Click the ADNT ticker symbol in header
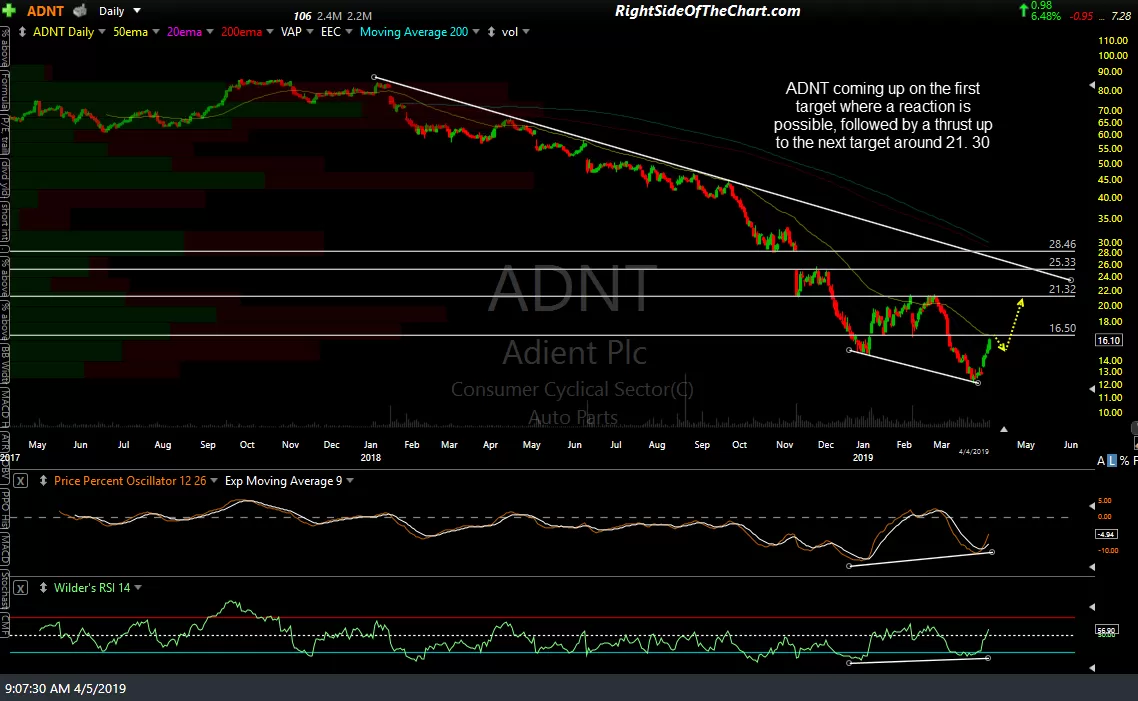The width and height of the screenshot is (1138, 701). pyautogui.click(x=45, y=11)
